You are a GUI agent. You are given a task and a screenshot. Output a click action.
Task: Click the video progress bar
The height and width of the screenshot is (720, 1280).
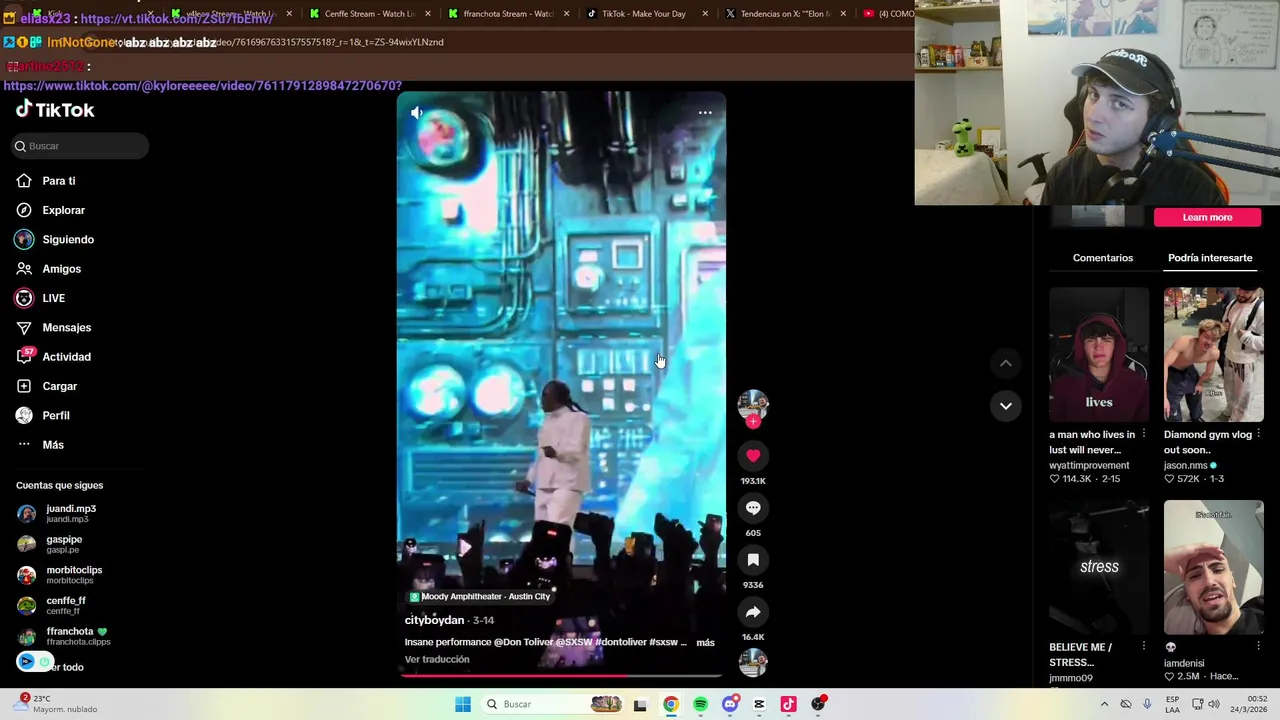tap(562, 675)
